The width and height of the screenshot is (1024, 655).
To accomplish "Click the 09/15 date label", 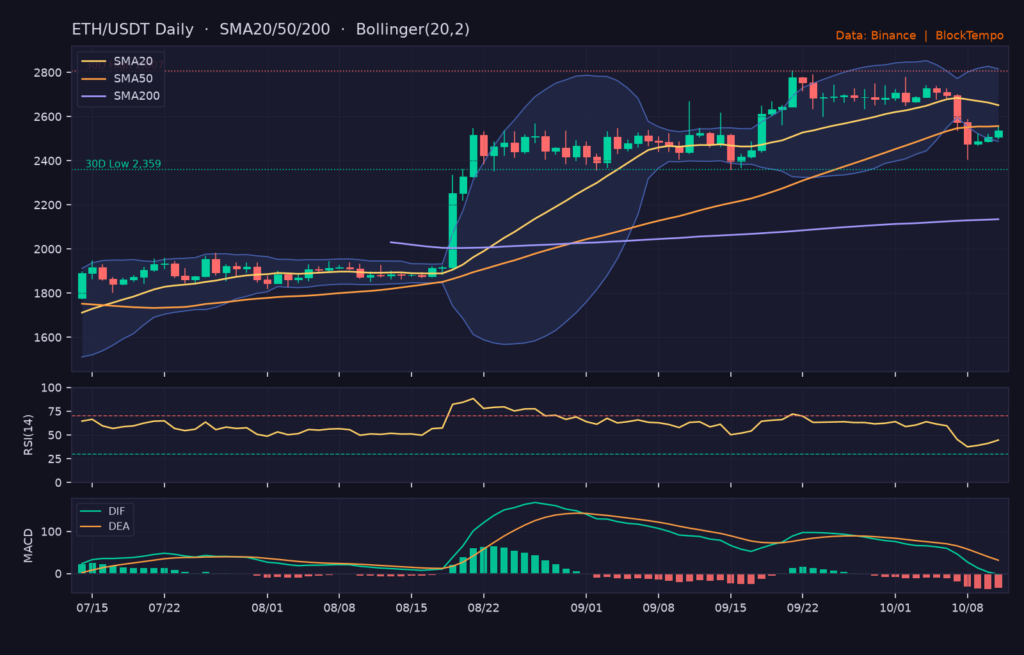I will point(731,607).
